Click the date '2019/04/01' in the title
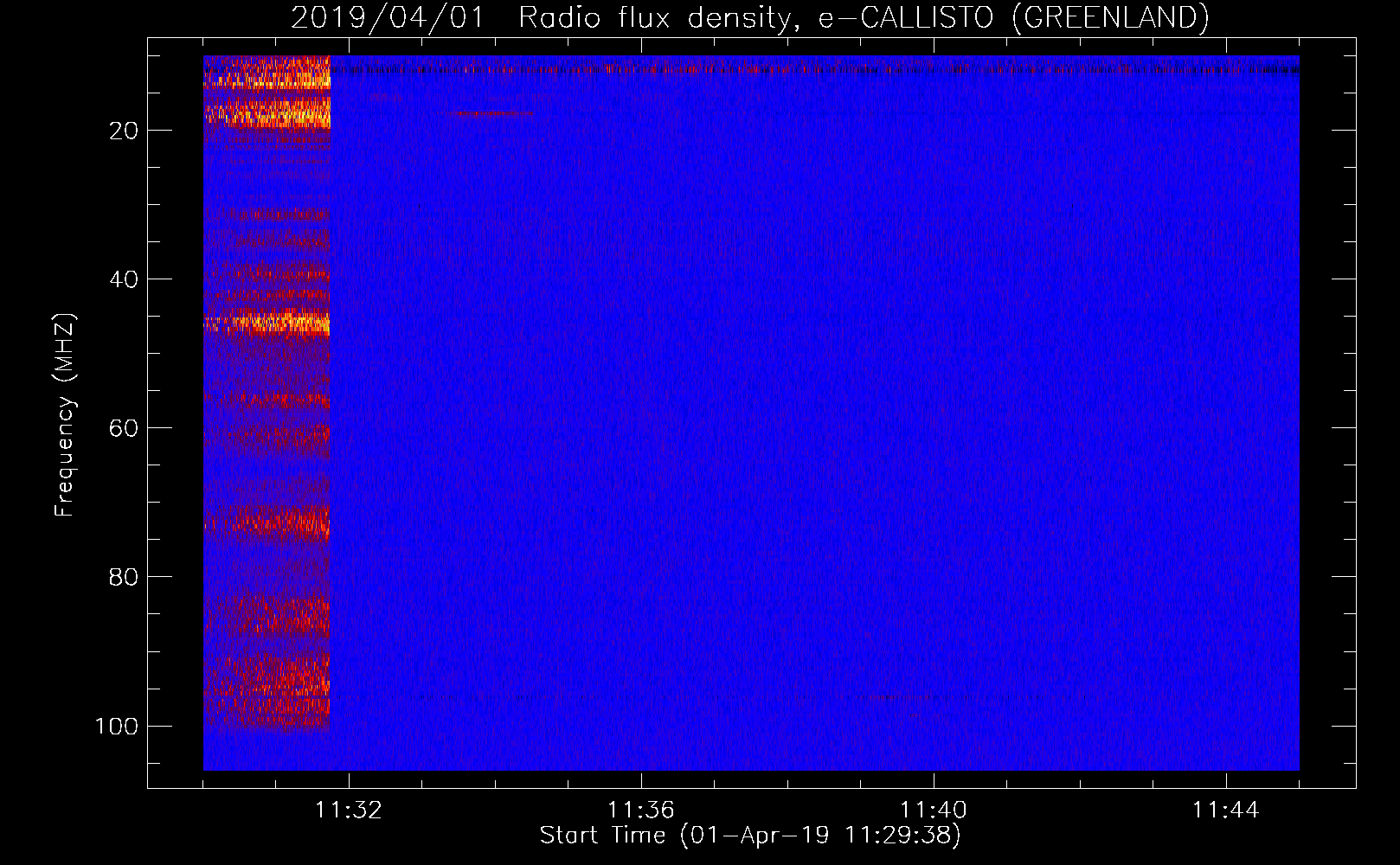This screenshot has height=865, width=1400. point(388,17)
